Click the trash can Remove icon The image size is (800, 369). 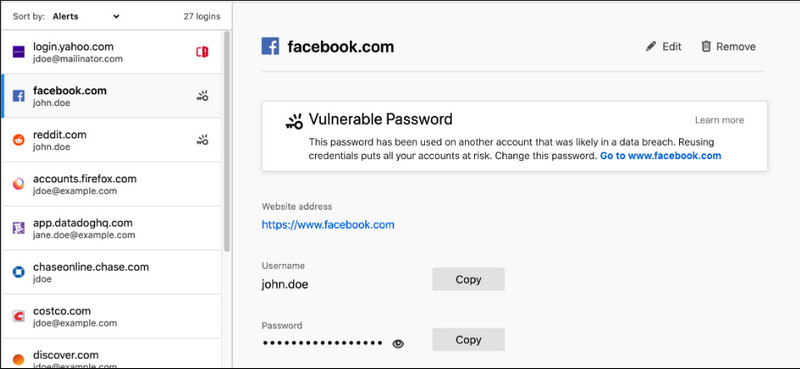coord(706,46)
